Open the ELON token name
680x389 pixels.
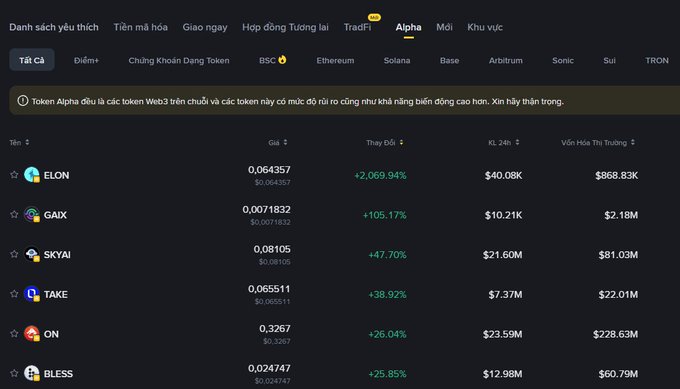coord(56,175)
